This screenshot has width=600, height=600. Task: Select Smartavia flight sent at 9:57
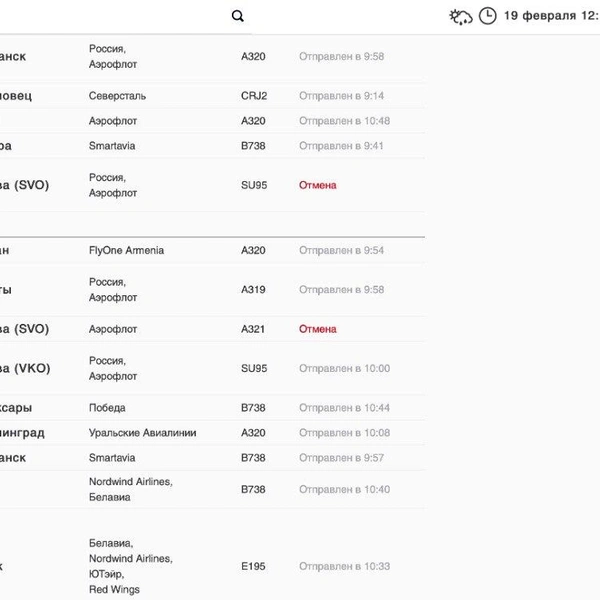point(112,458)
